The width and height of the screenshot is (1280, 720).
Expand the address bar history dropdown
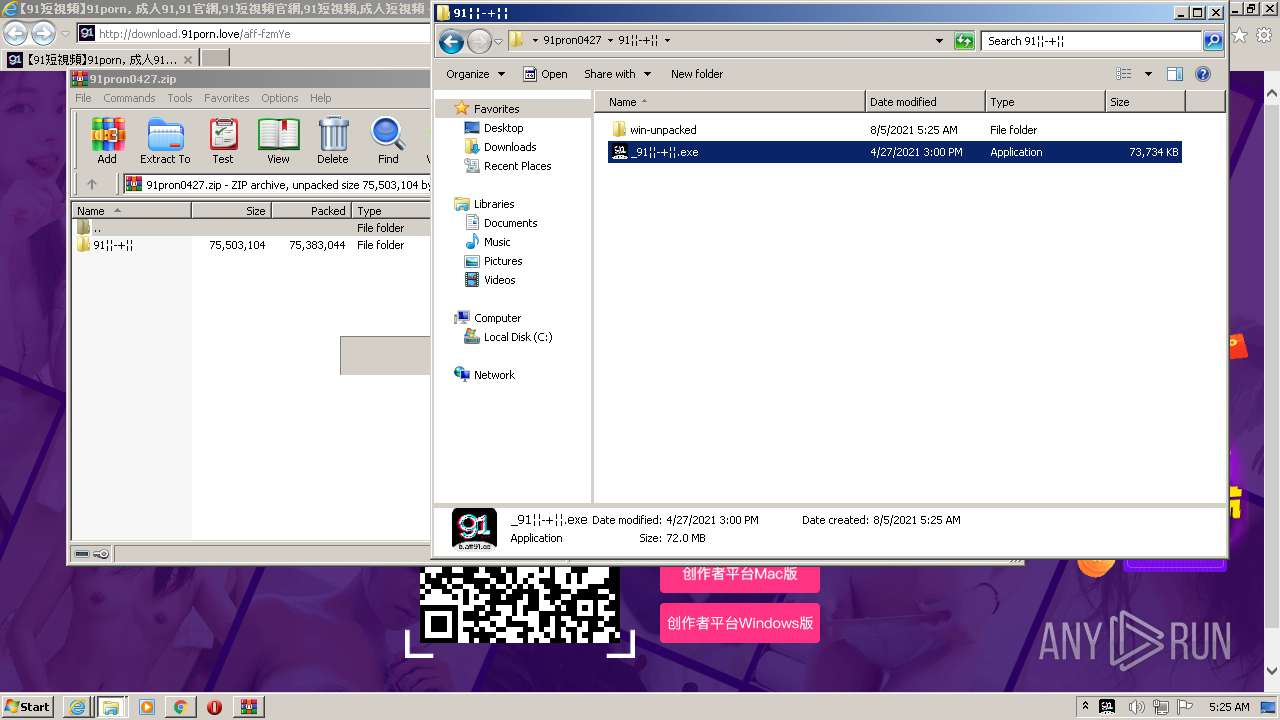[939, 41]
